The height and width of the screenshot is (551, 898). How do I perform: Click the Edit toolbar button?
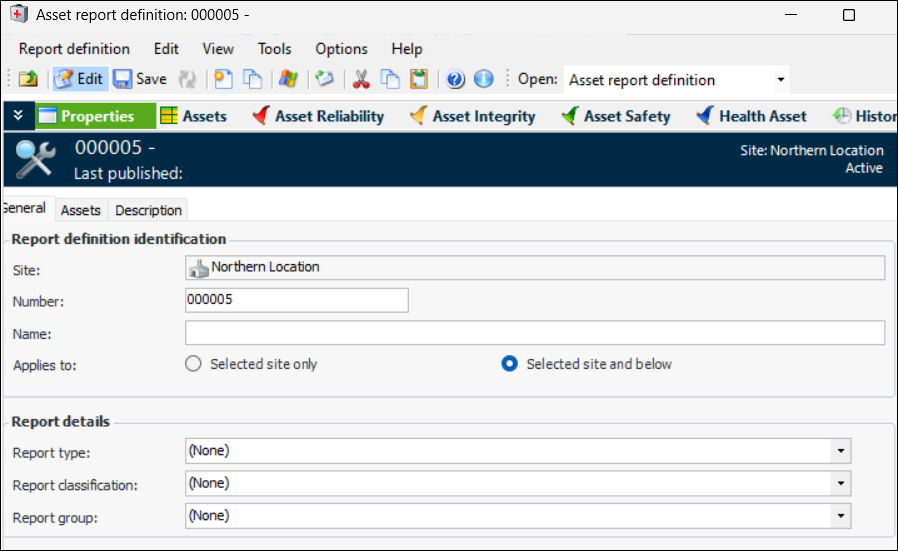point(79,79)
